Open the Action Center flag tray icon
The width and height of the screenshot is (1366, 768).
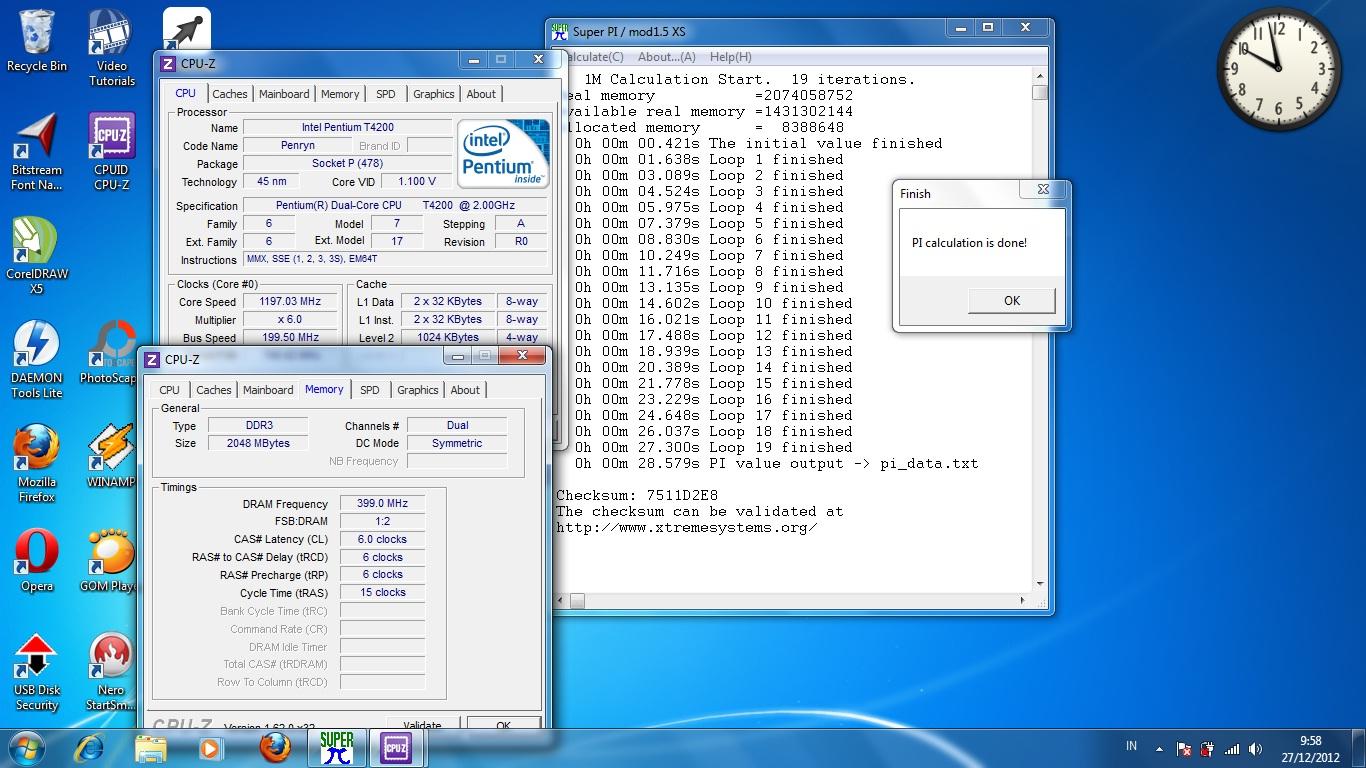tap(1183, 748)
